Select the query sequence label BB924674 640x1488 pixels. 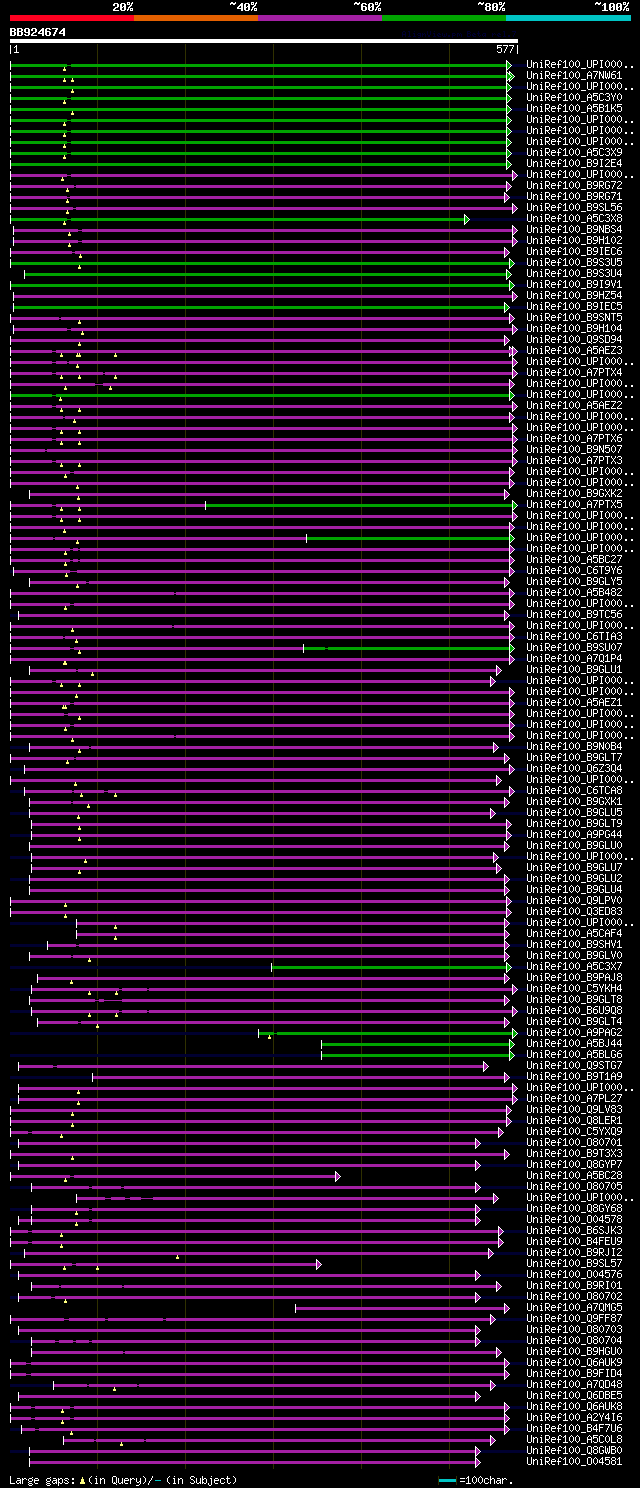tap(38, 32)
